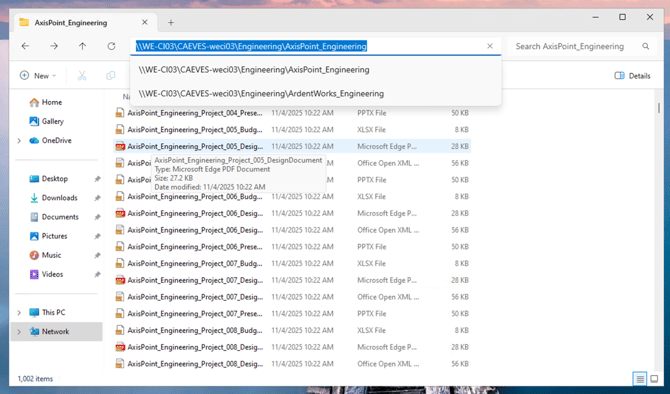
Task: Select the AxisPoint_Engineering tab
Action: point(85,23)
